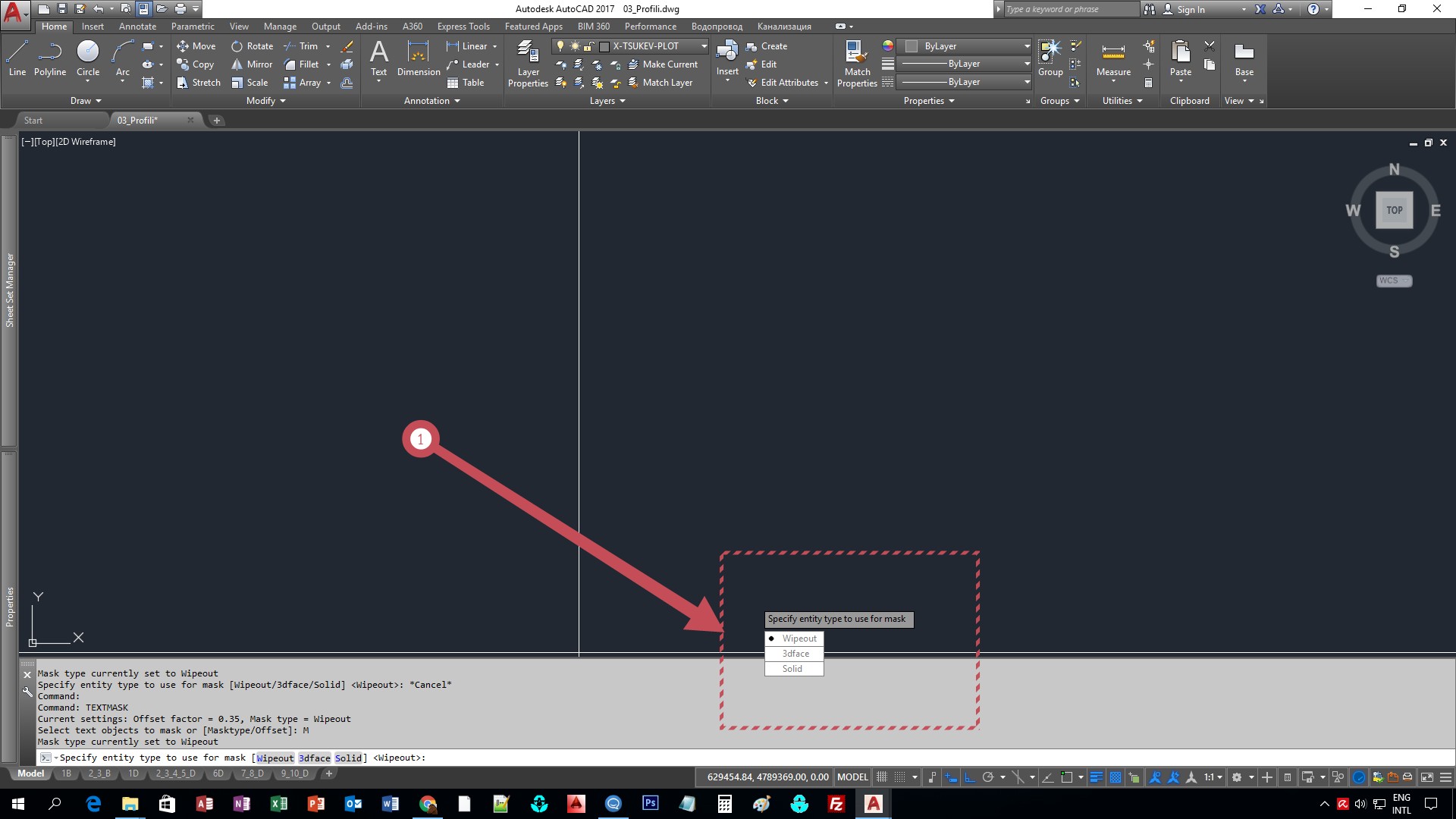1456x819 pixels.
Task: Expand the Annotation panel
Action: (x=432, y=101)
